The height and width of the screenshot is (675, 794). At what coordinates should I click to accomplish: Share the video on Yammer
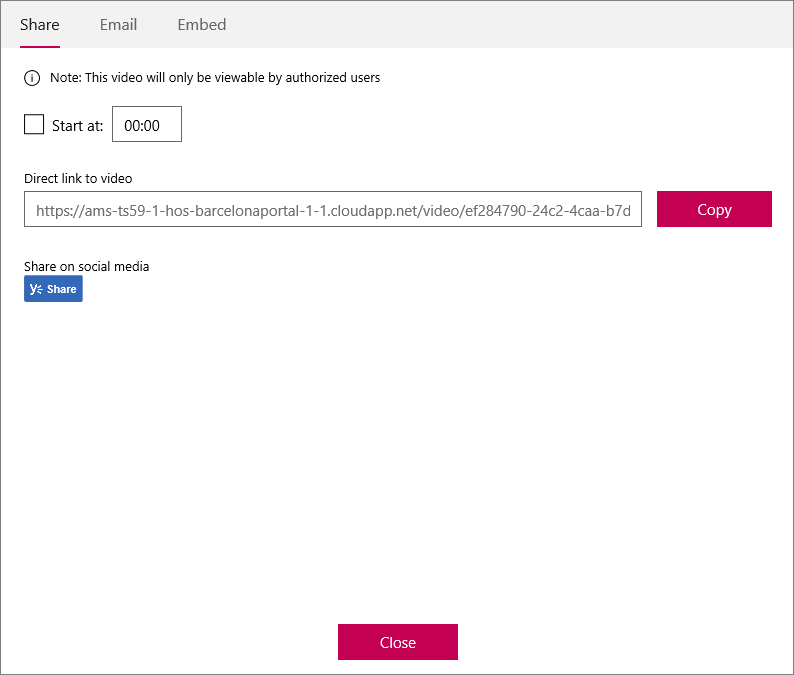click(x=53, y=289)
